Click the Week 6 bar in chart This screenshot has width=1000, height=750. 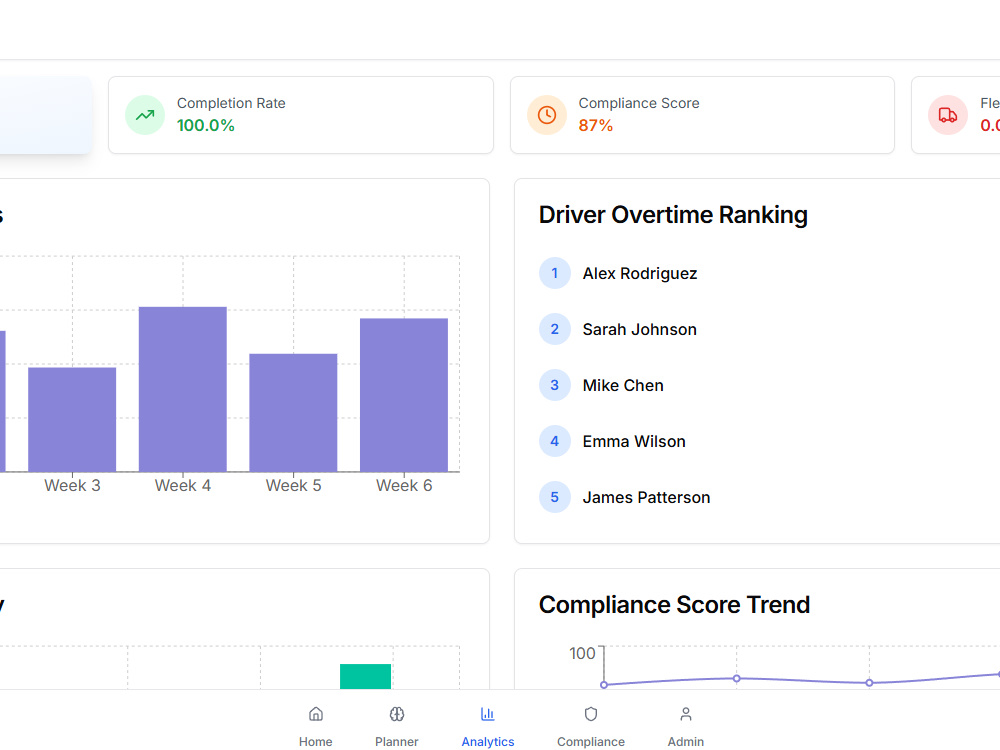click(x=404, y=395)
